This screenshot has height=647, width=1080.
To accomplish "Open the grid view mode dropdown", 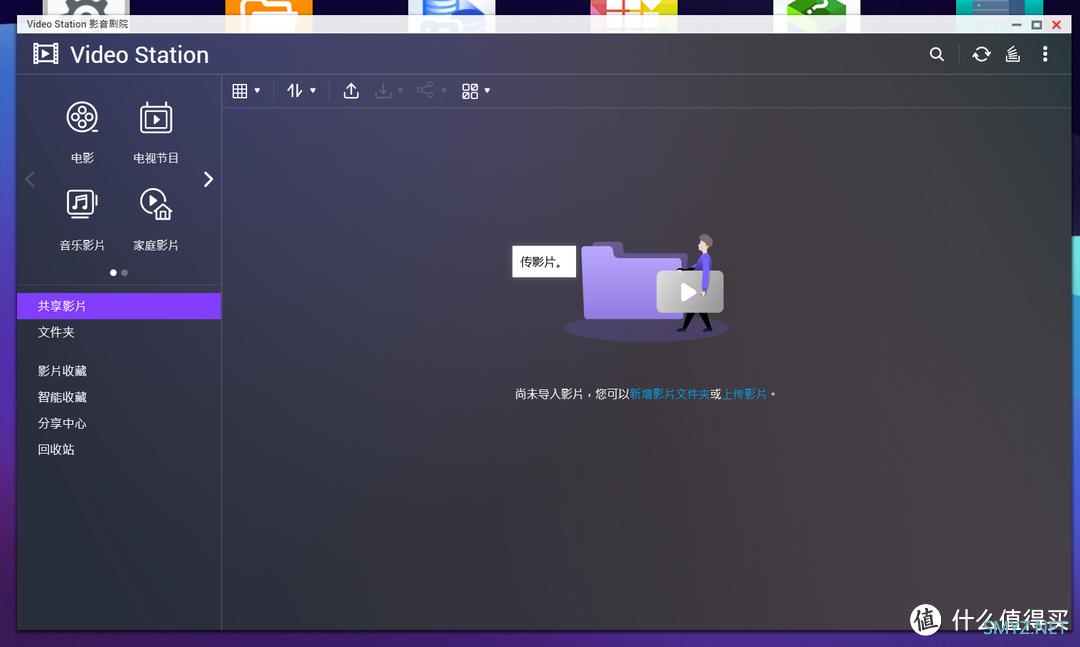I will point(246,91).
